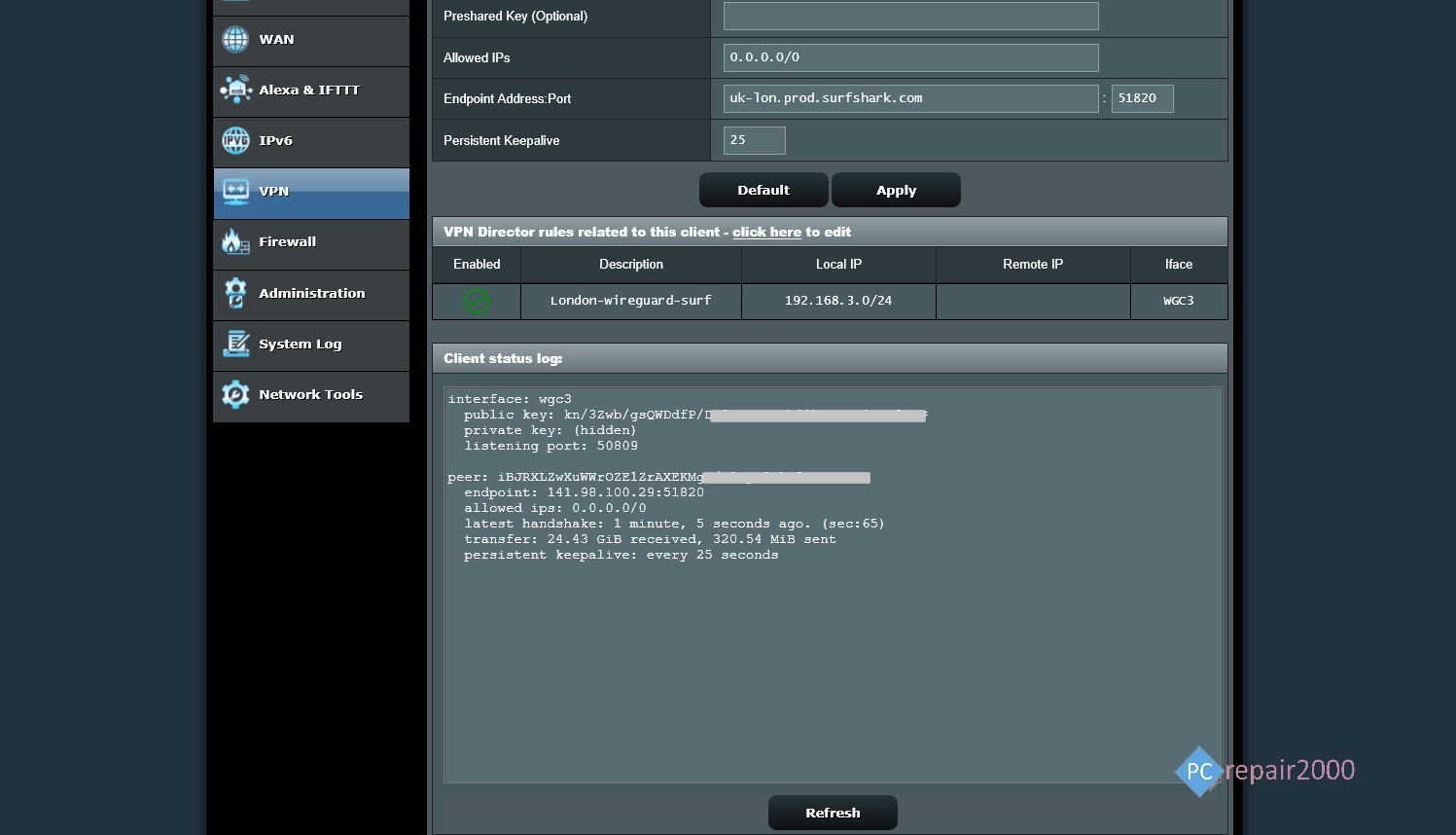Click the green enabled icon for London-wireguard-surf
The width and height of the screenshot is (1456, 835).
(477, 302)
